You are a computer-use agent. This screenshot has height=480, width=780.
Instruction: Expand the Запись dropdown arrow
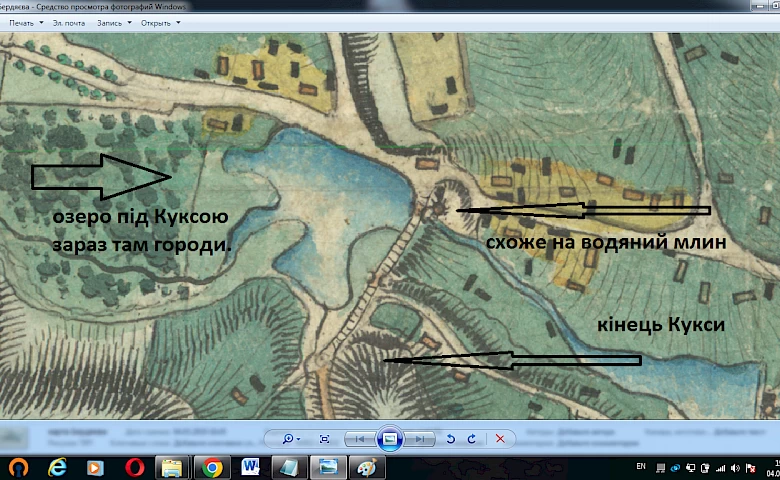(x=129, y=22)
